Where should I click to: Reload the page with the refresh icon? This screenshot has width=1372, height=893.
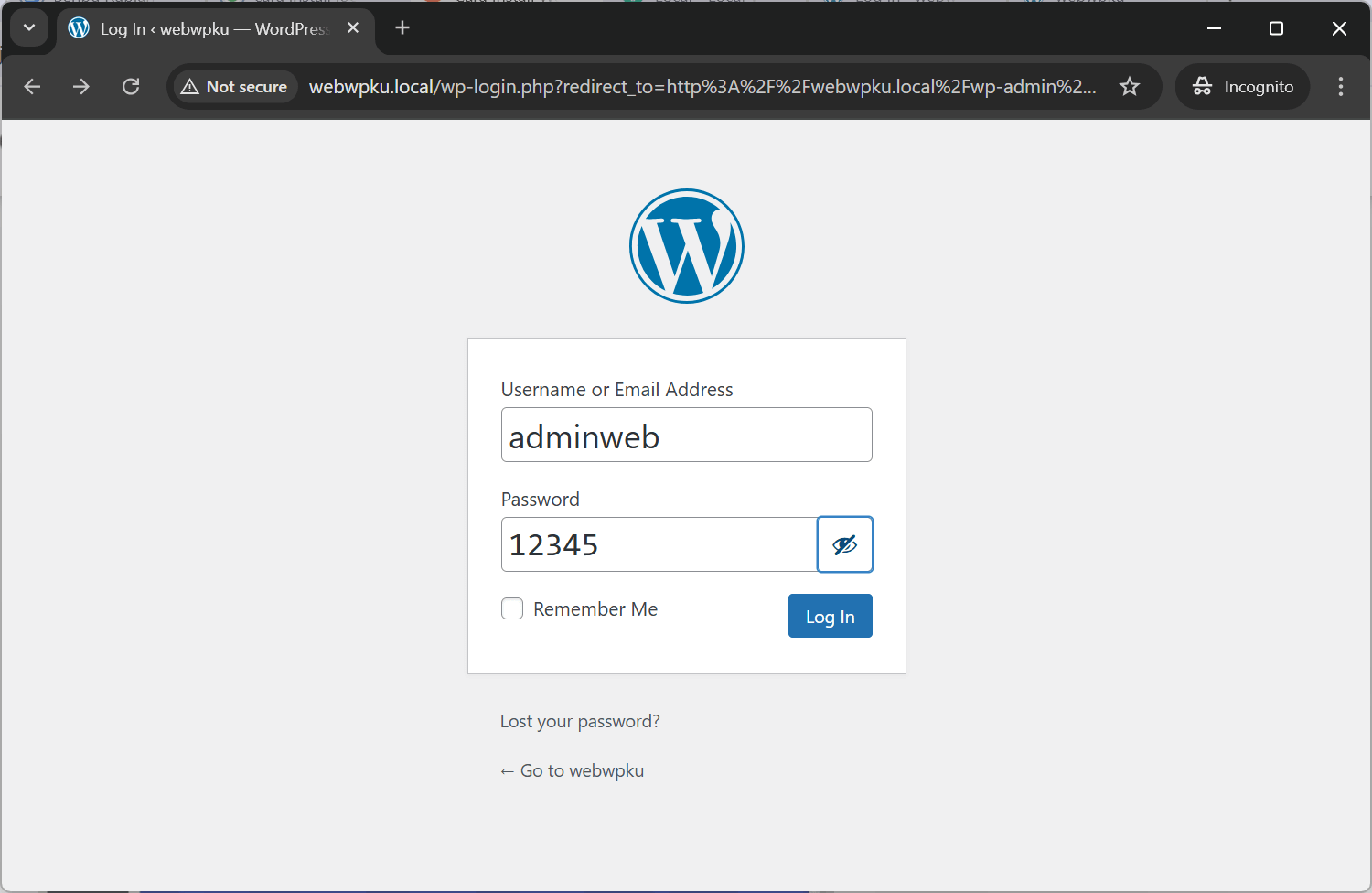(131, 86)
